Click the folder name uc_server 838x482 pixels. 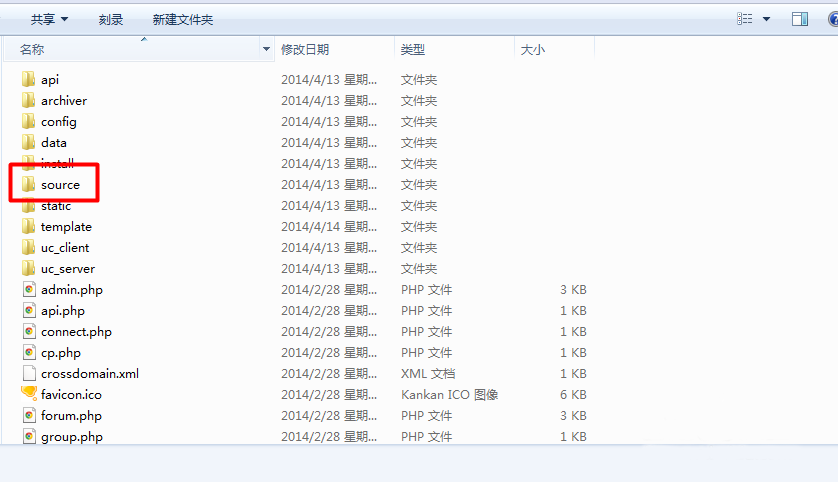[x=68, y=269]
